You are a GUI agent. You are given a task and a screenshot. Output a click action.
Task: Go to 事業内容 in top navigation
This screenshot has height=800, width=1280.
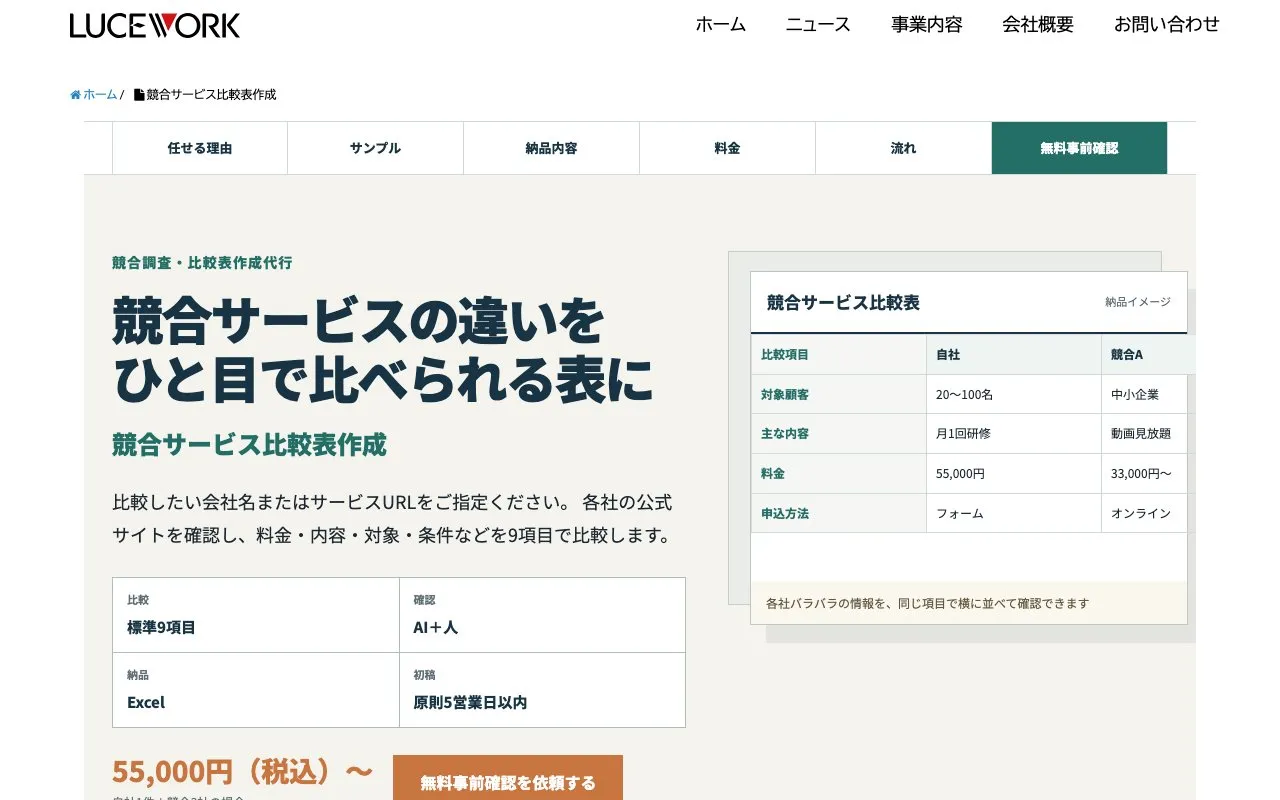[x=927, y=25]
